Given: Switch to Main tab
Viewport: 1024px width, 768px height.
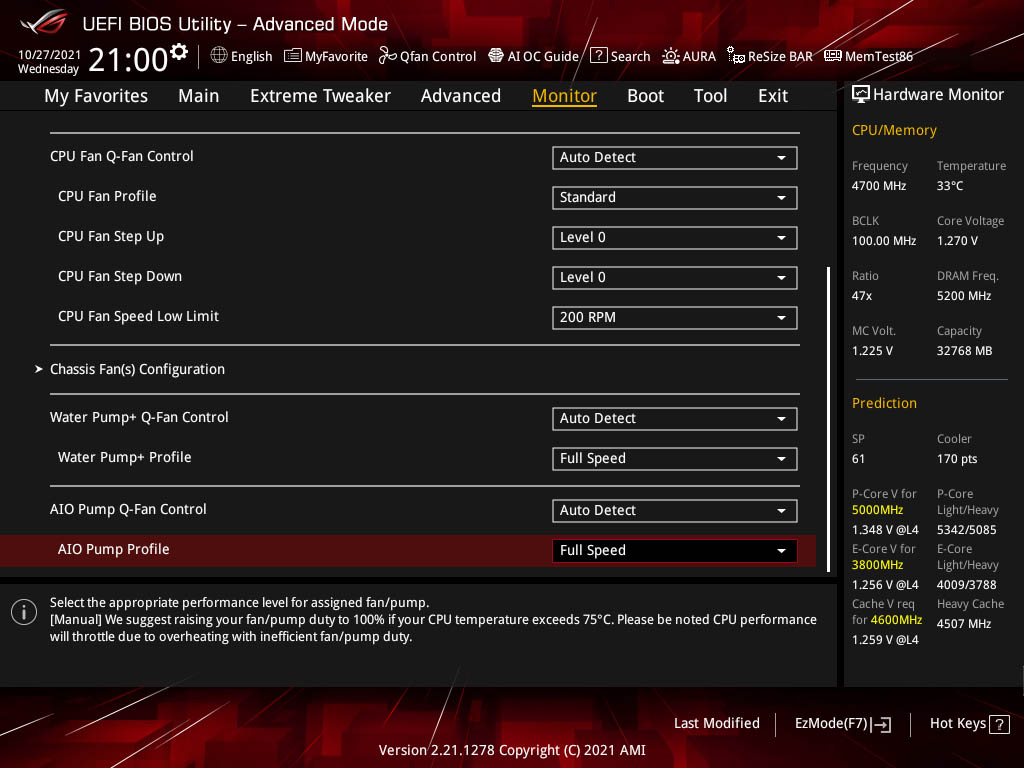Looking at the screenshot, I should (199, 96).
